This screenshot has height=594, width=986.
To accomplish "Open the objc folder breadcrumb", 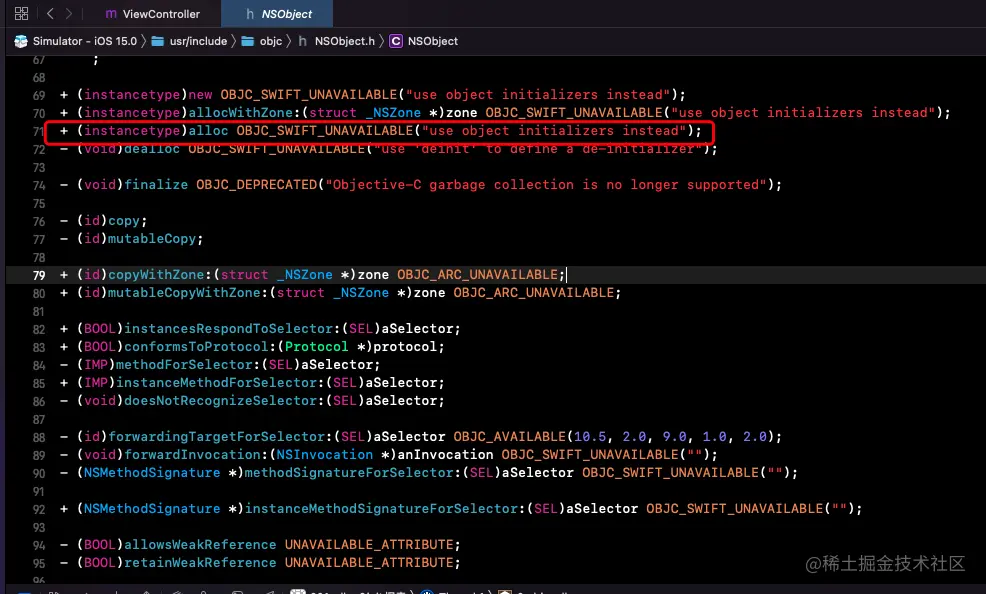I will (262, 41).
